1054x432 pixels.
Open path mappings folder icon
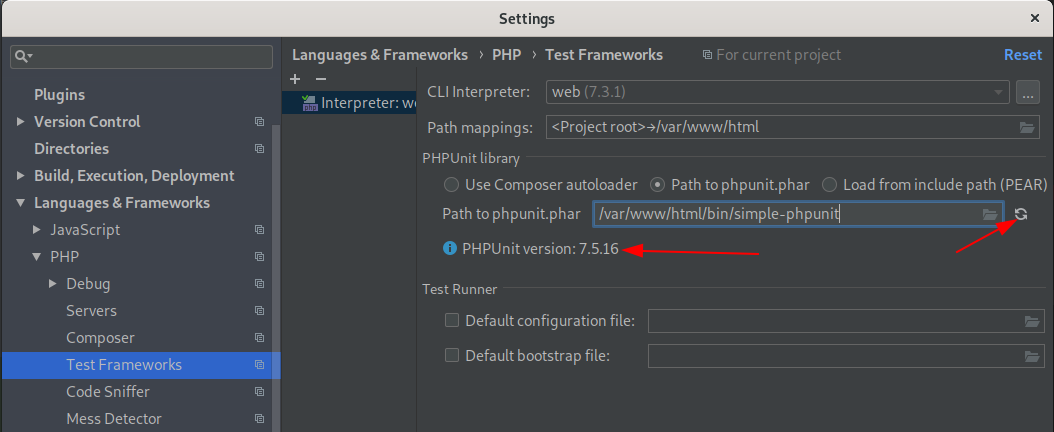coord(1027,127)
